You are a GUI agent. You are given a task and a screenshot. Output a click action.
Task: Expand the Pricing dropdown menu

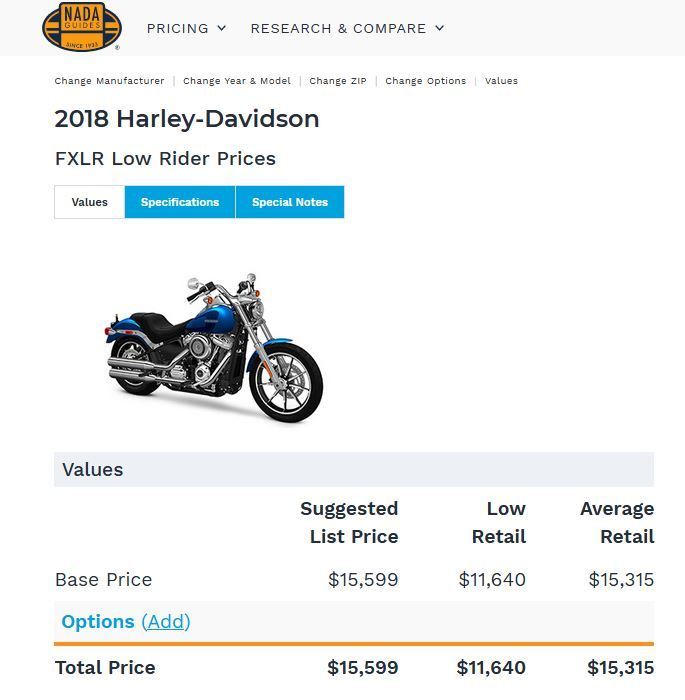pyautogui.click(x=186, y=28)
